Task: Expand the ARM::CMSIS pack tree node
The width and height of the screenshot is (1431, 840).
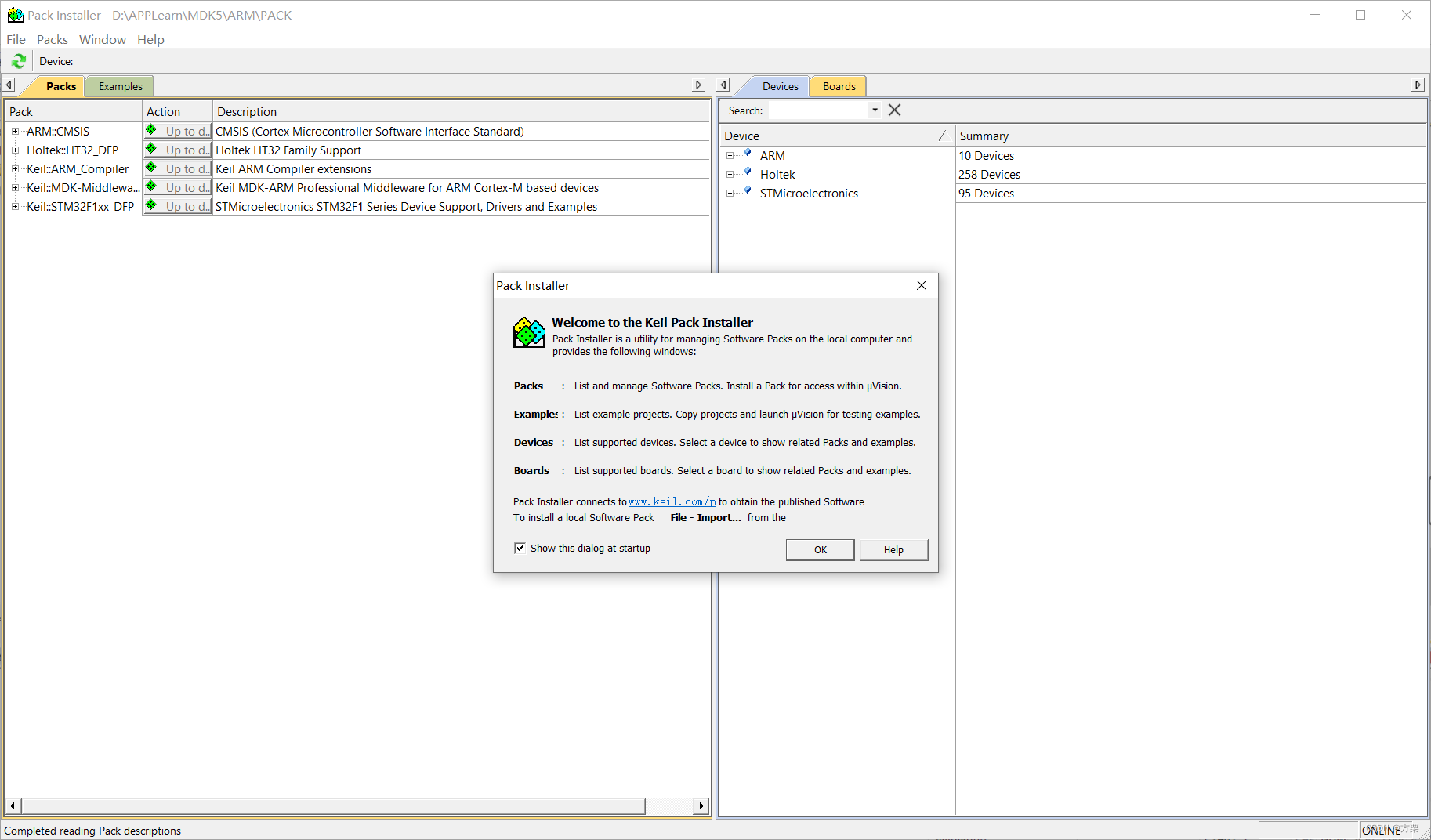Action: pyautogui.click(x=15, y=132)
